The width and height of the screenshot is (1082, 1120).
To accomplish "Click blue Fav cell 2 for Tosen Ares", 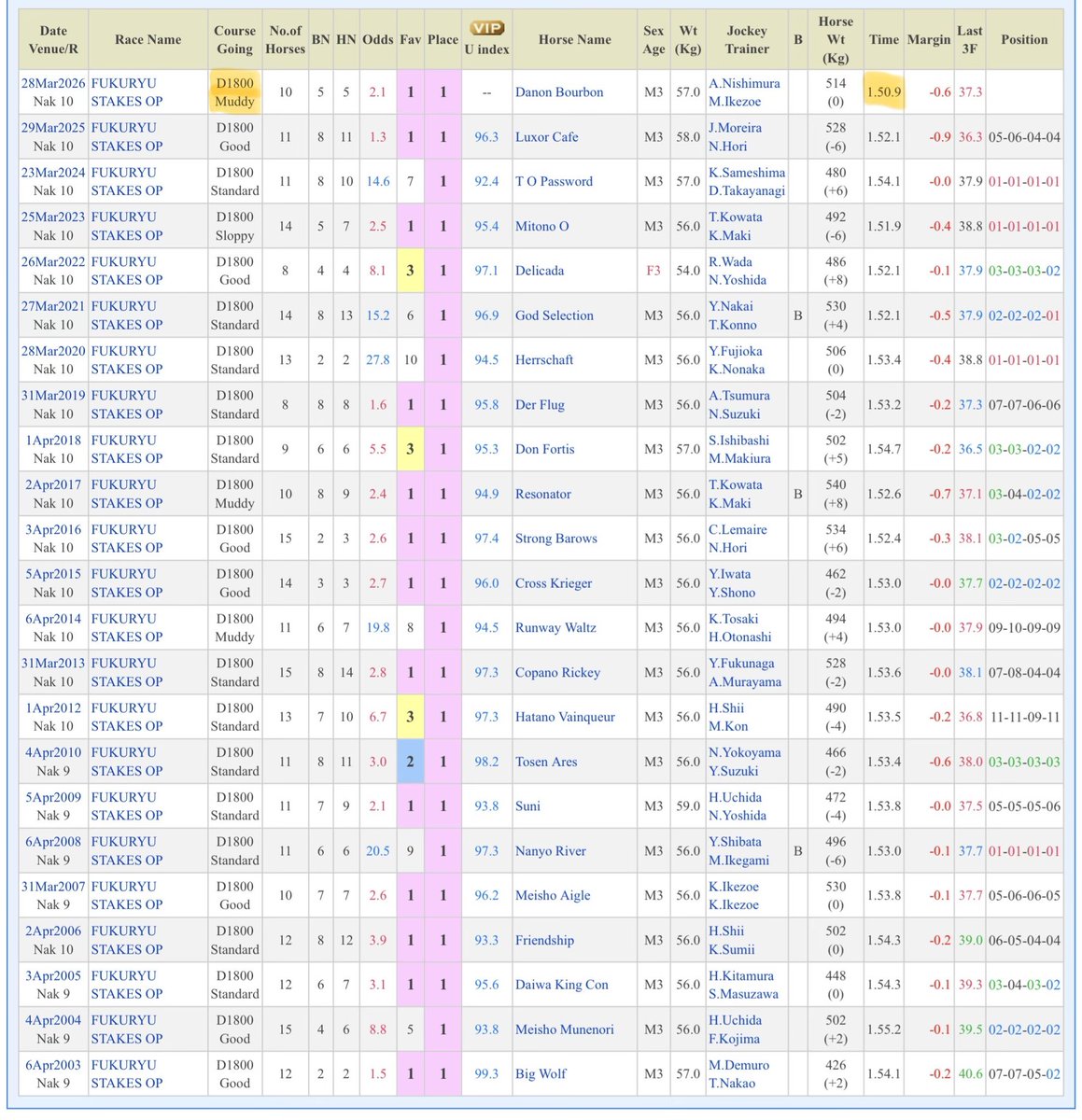I will click(x=410, y=763).
